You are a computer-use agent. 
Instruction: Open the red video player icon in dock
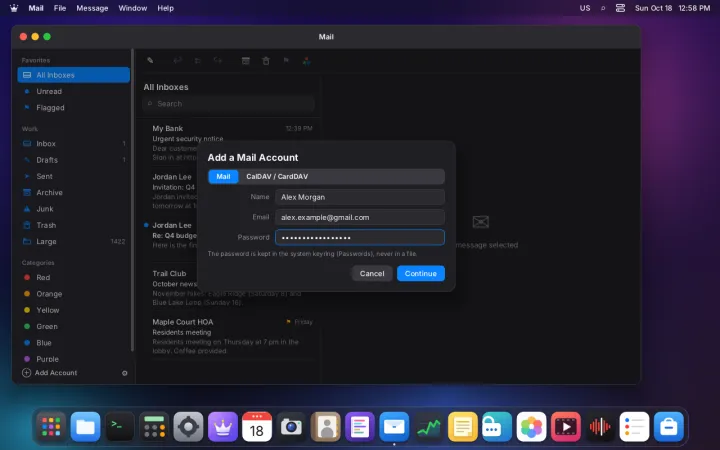tap(566, 427)
